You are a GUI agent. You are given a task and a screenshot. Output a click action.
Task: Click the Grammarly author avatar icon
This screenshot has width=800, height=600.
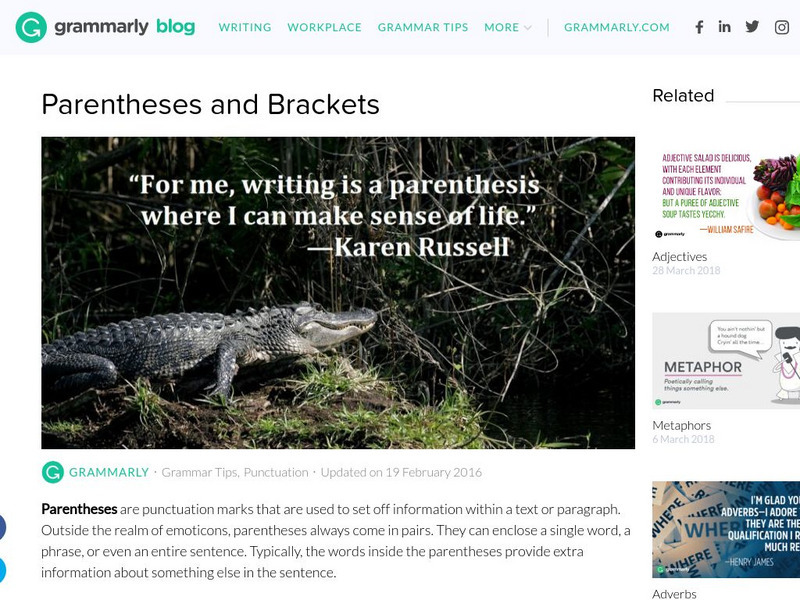53,472
